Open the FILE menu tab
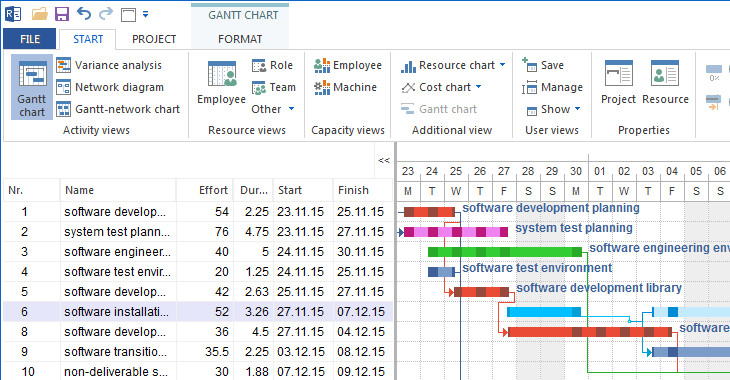Viewport: 730px width, 380px height. 30,39
